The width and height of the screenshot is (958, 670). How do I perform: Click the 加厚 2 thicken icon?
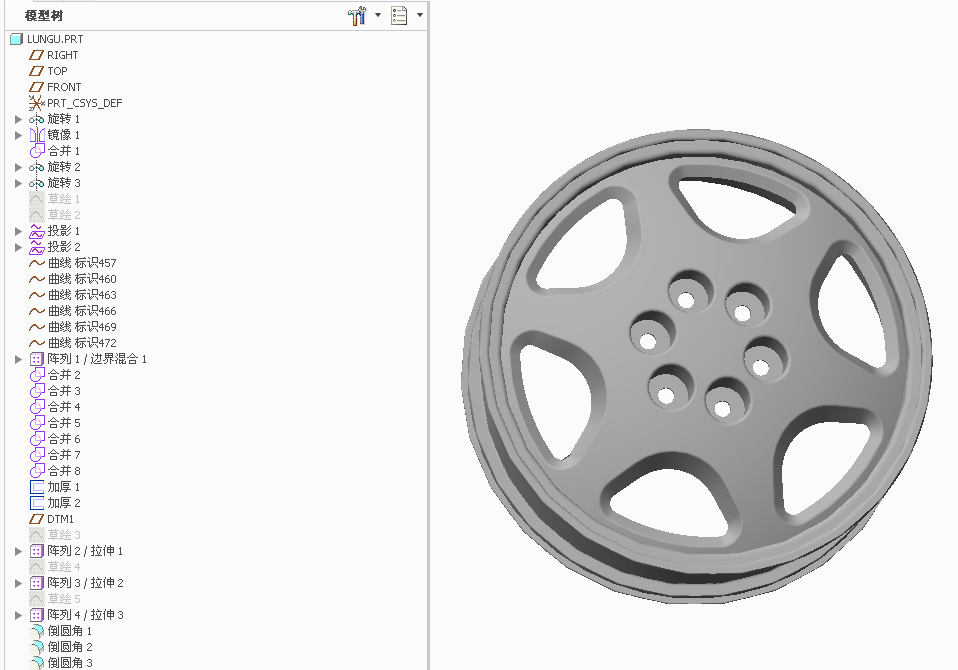click(x=37, y=503)
